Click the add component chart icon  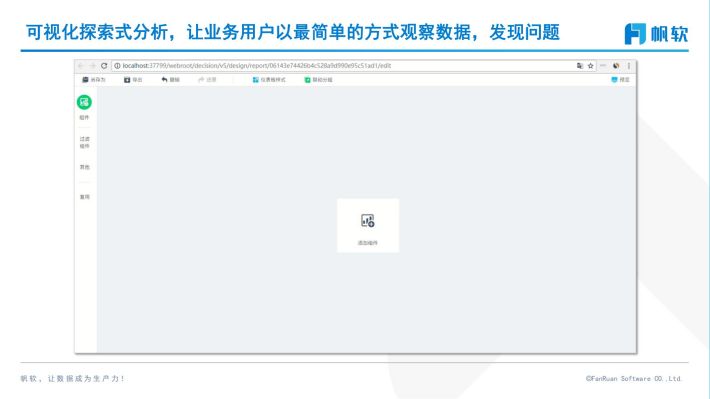point(368,221)
